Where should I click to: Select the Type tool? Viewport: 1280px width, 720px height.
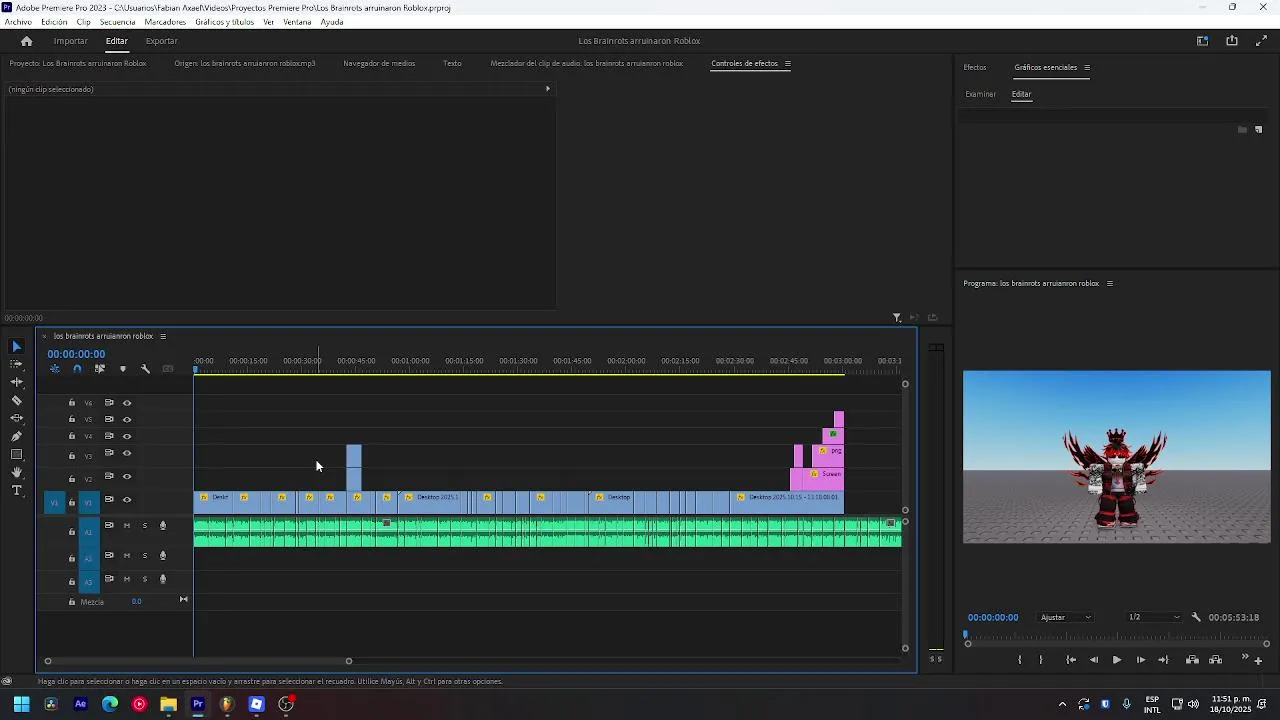[16, 490]
